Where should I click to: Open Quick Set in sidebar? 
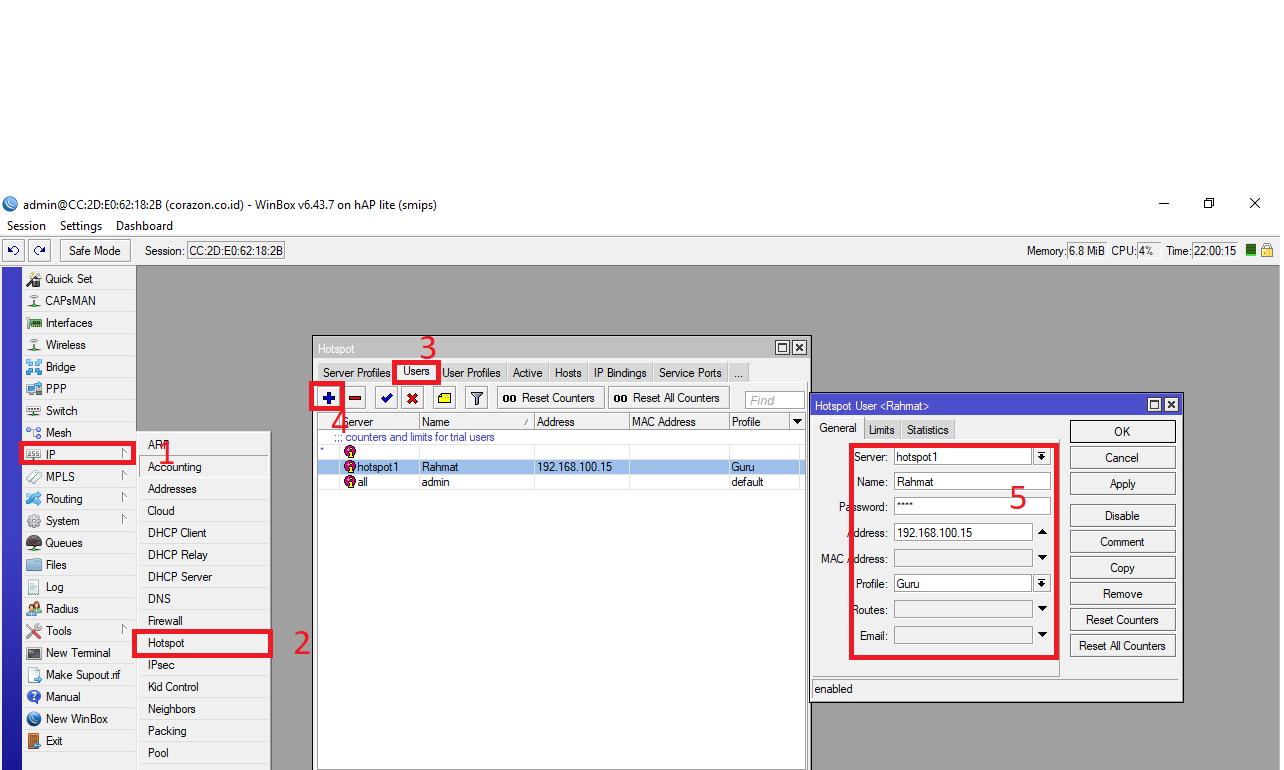point(79,279)
